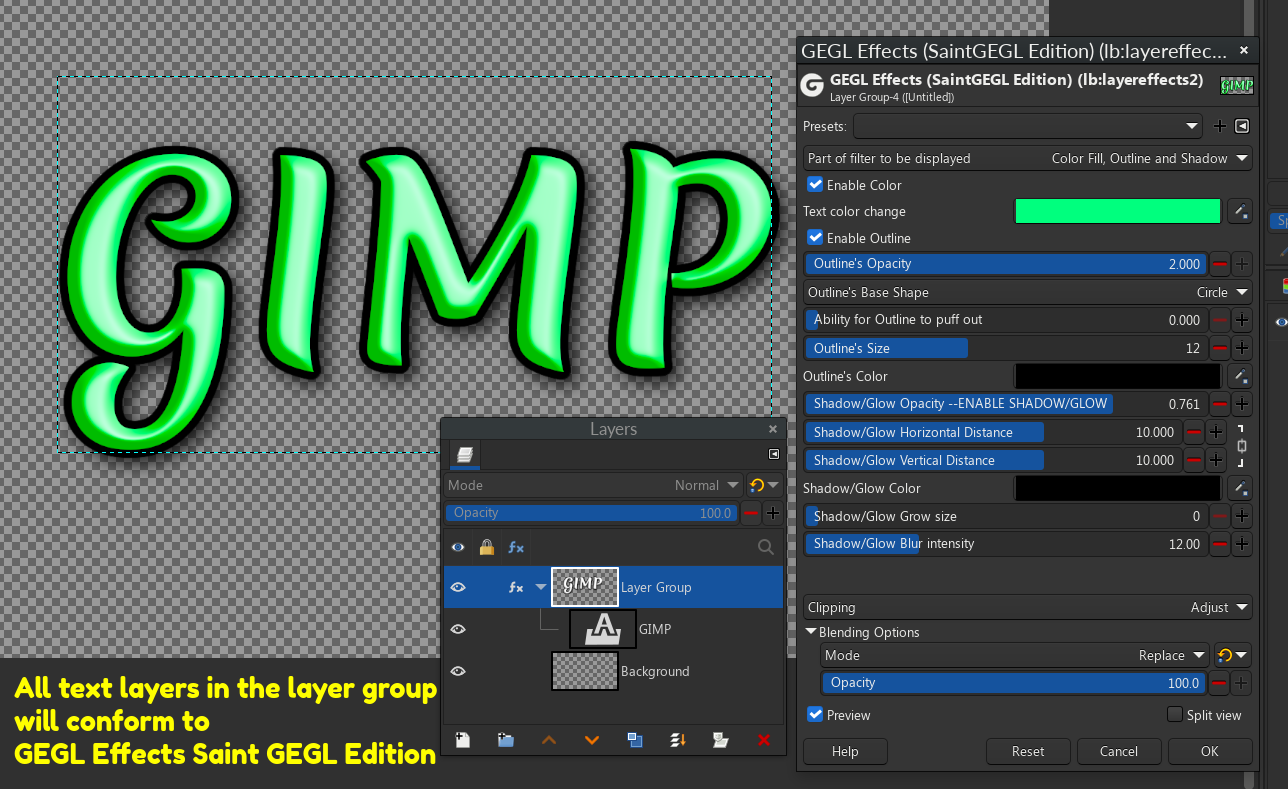Click the Cancel button
The height and width of the screenshot is (789, 1288).
coord(1119,751)
